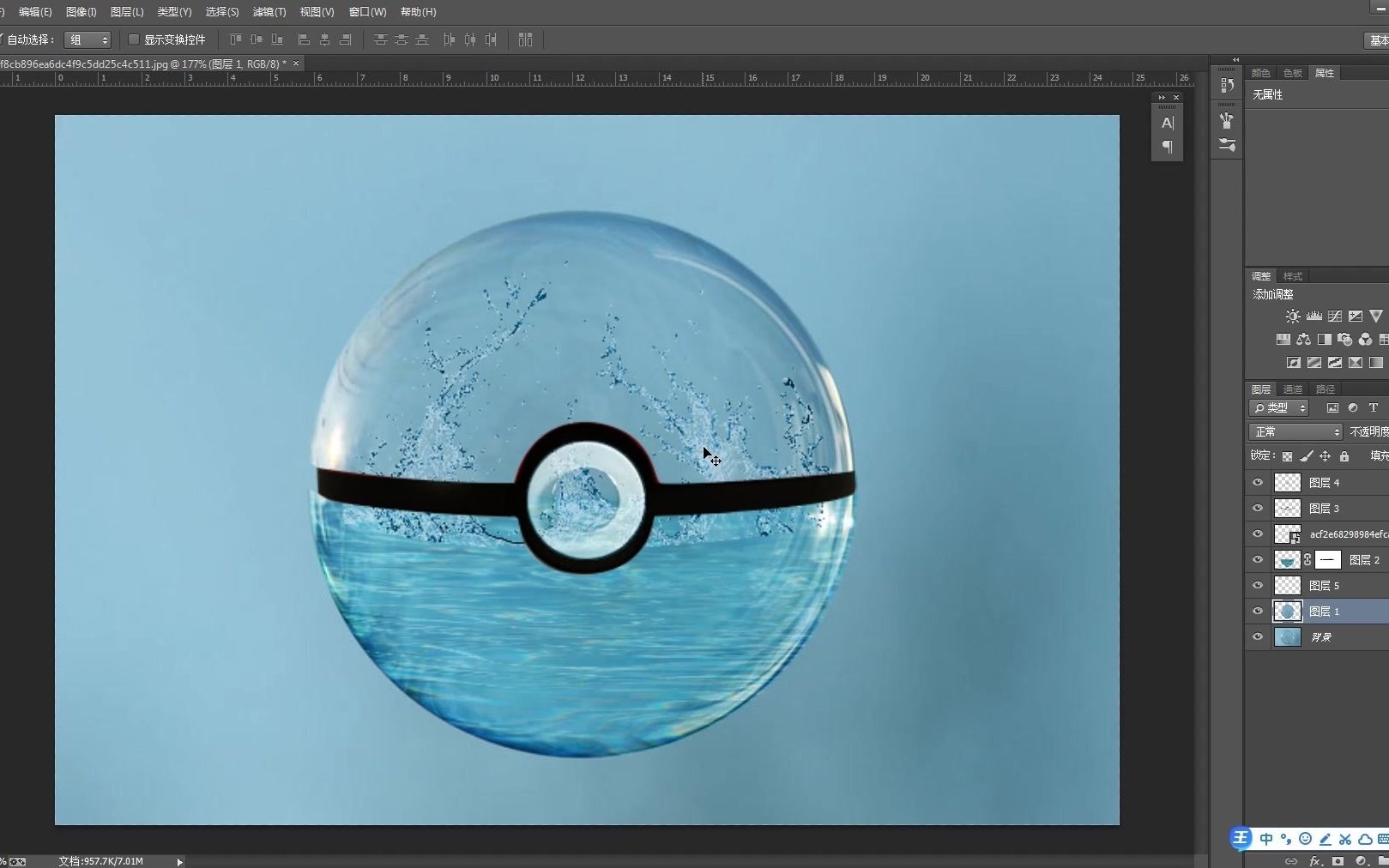
Task: Open the 图像(I) menu
Action: [x=82, y=12]
